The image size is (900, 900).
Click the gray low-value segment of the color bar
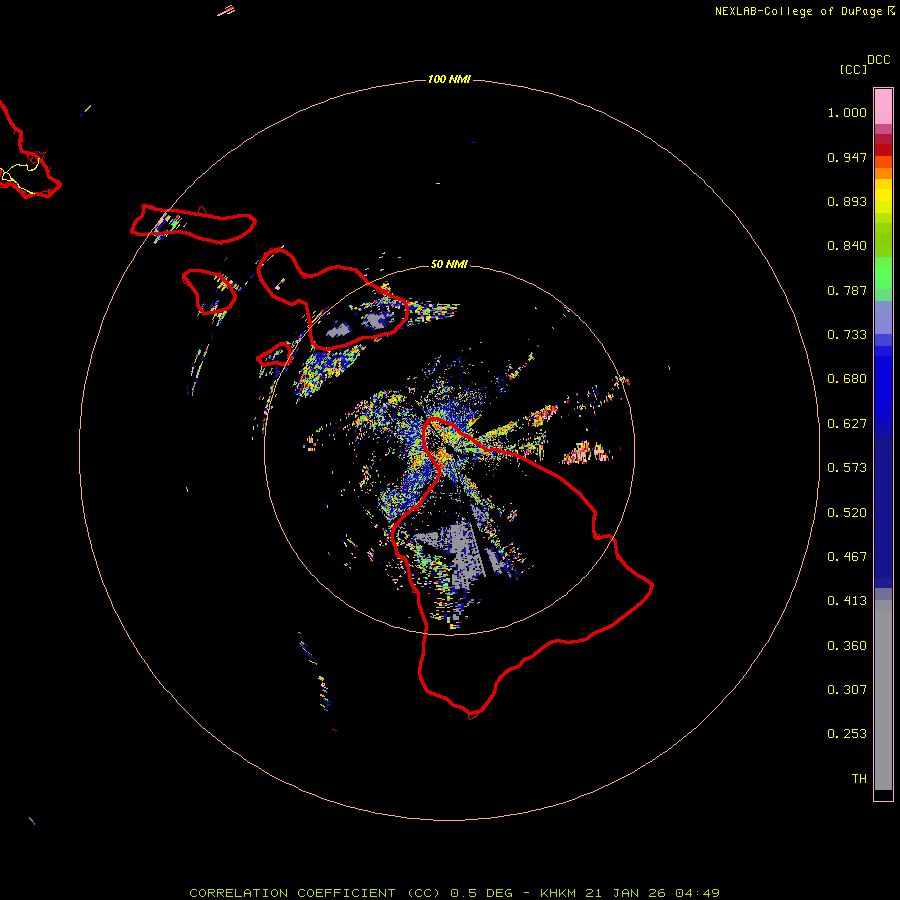(x=883, y=695)
